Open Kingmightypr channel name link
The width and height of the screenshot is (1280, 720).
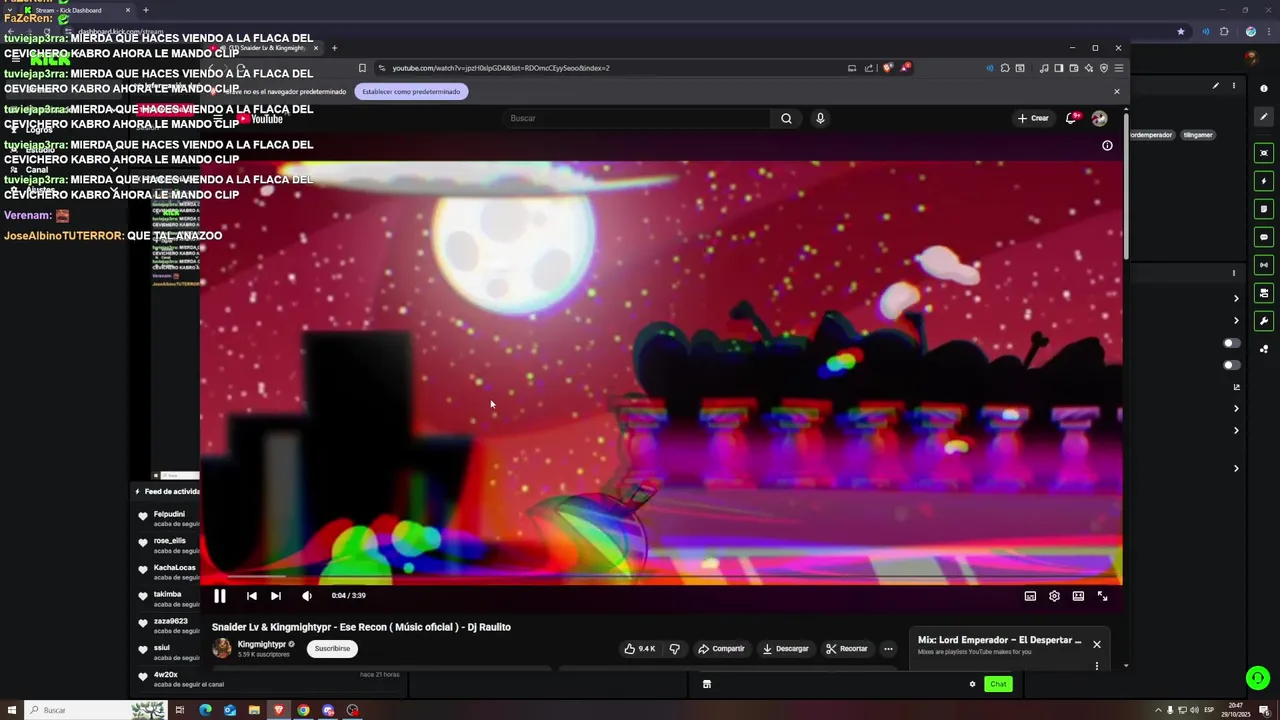[262, 644]
